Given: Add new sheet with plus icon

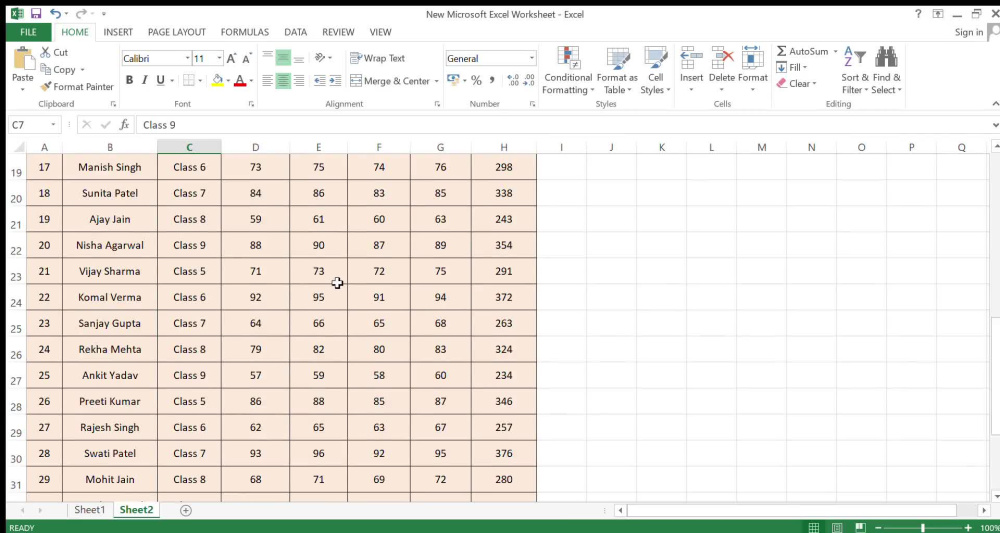Looking at the screenshot, I should tap(186, 510).
